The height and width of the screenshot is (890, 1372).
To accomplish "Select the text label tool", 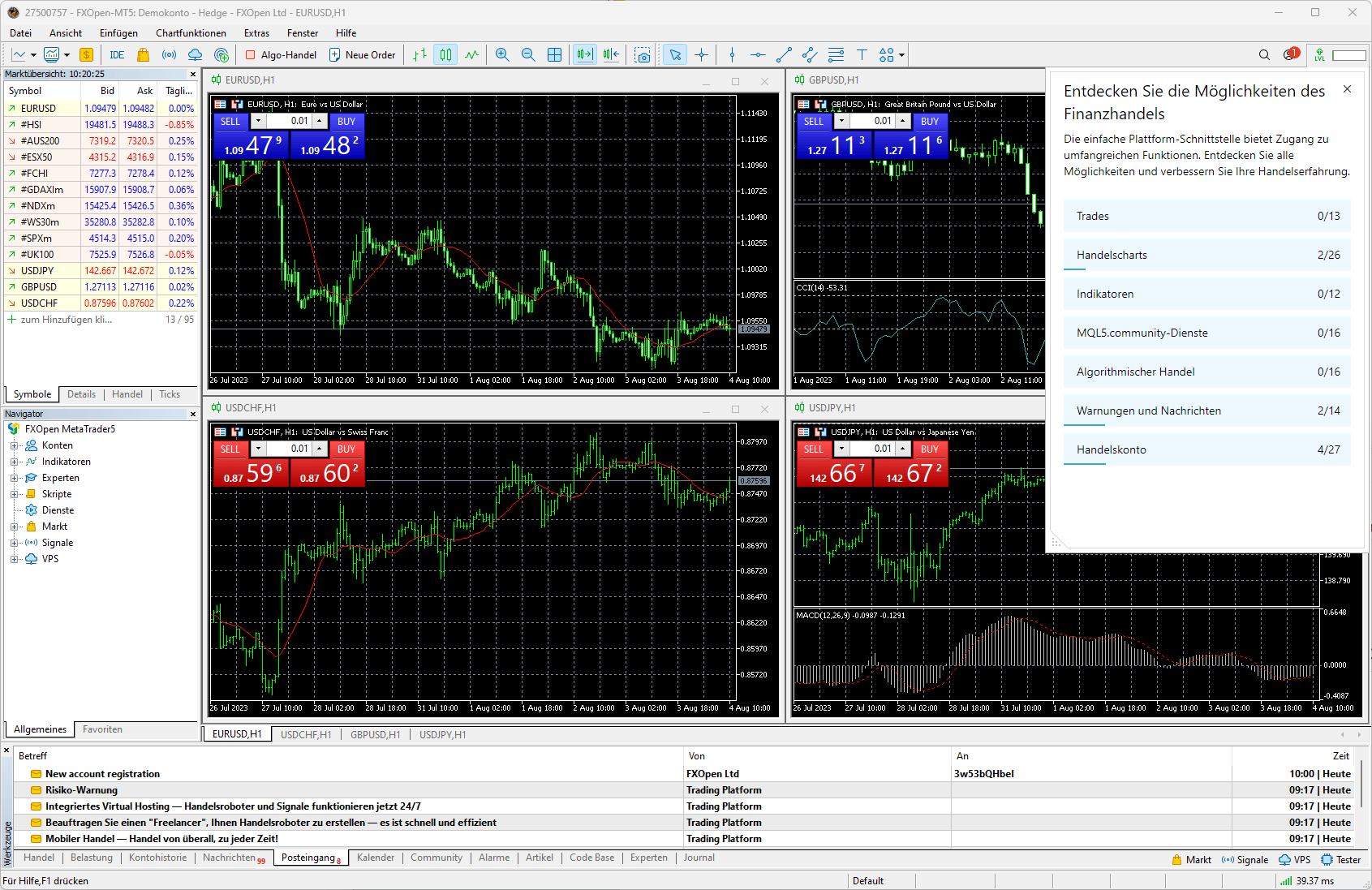I will 862,55.
